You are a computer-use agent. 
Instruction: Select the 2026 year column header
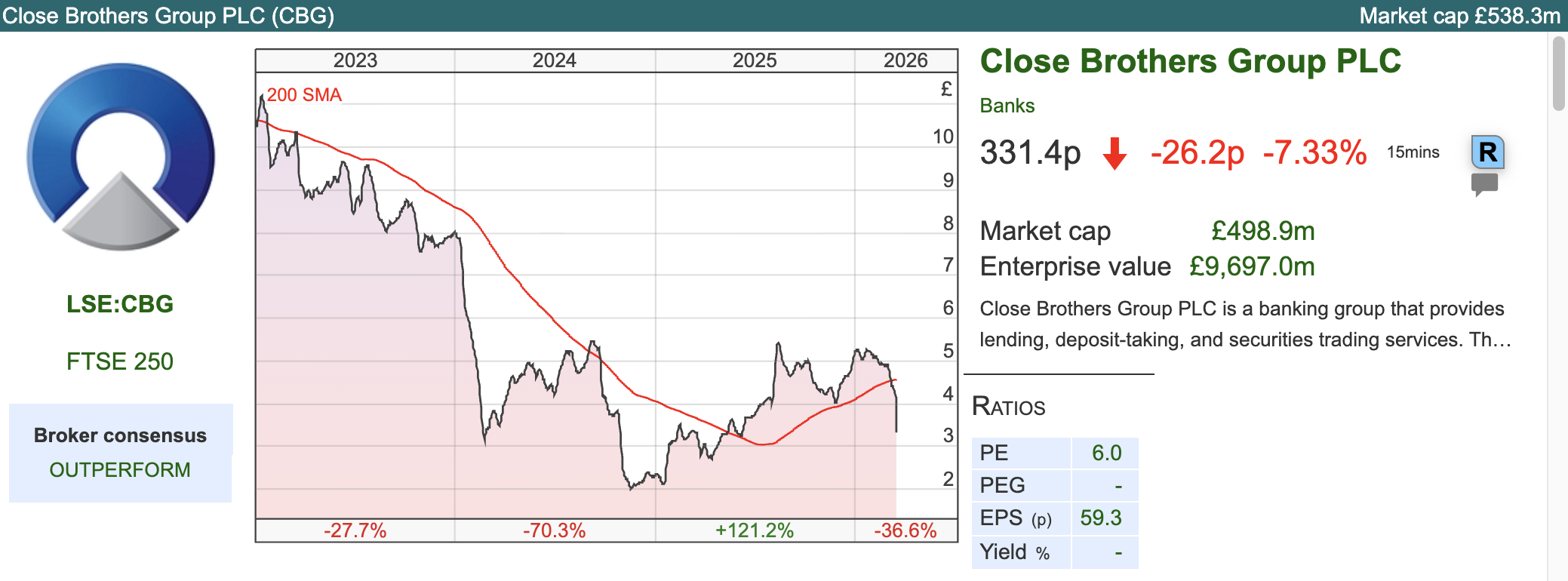point(905,60)
